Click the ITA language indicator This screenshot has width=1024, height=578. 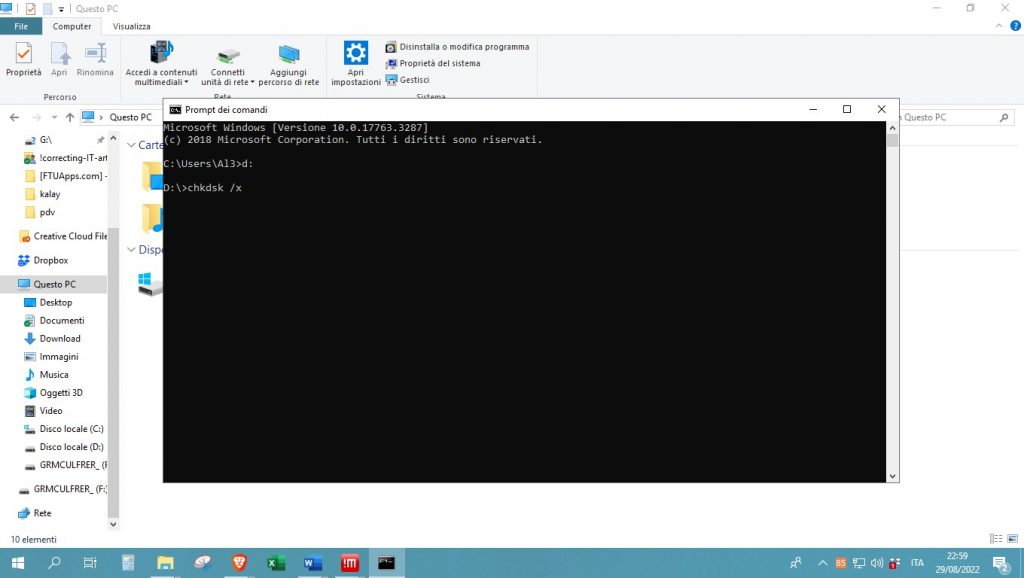tap(917, 563)
